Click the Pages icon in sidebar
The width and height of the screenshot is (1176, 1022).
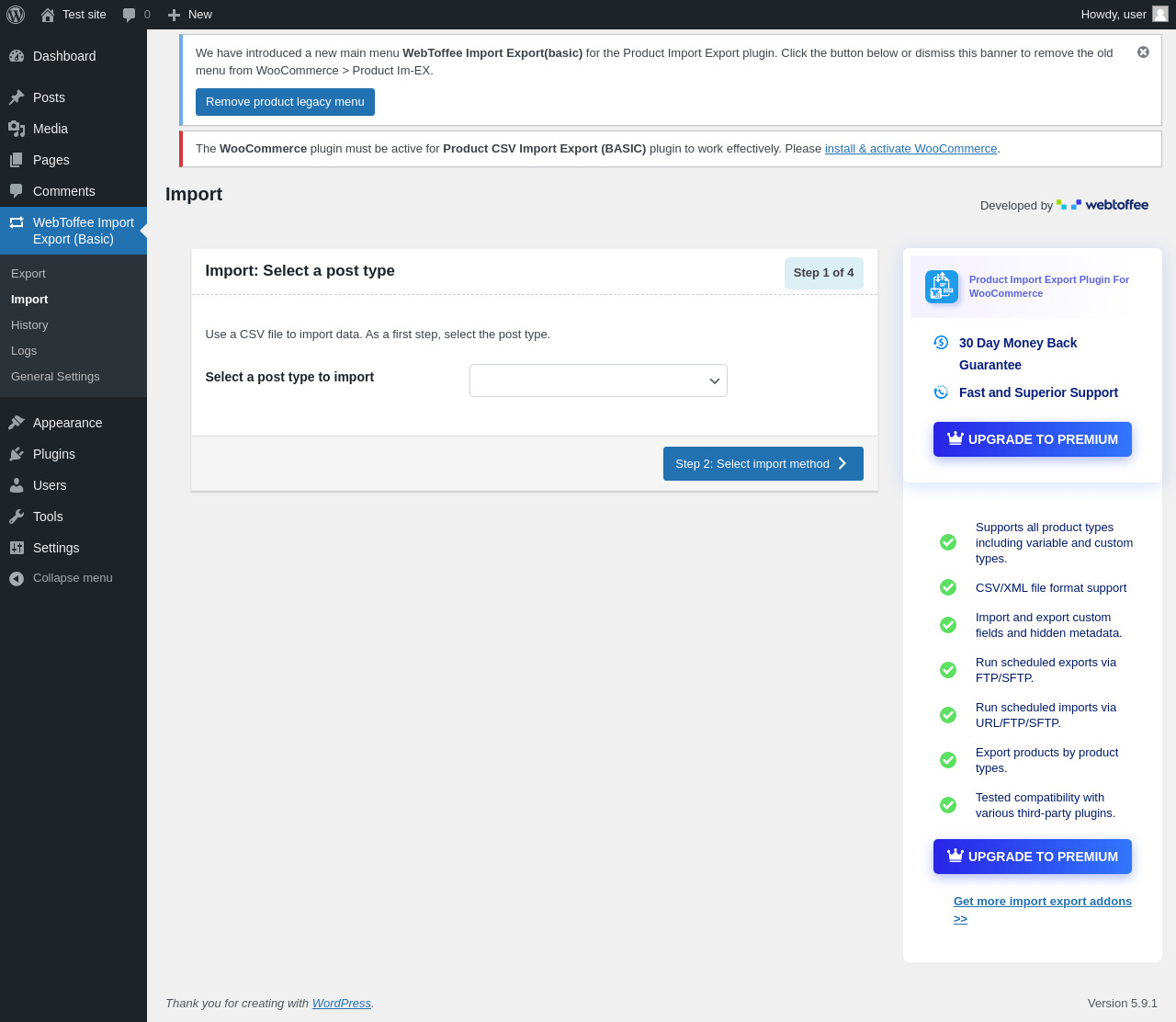coord(17,160)
